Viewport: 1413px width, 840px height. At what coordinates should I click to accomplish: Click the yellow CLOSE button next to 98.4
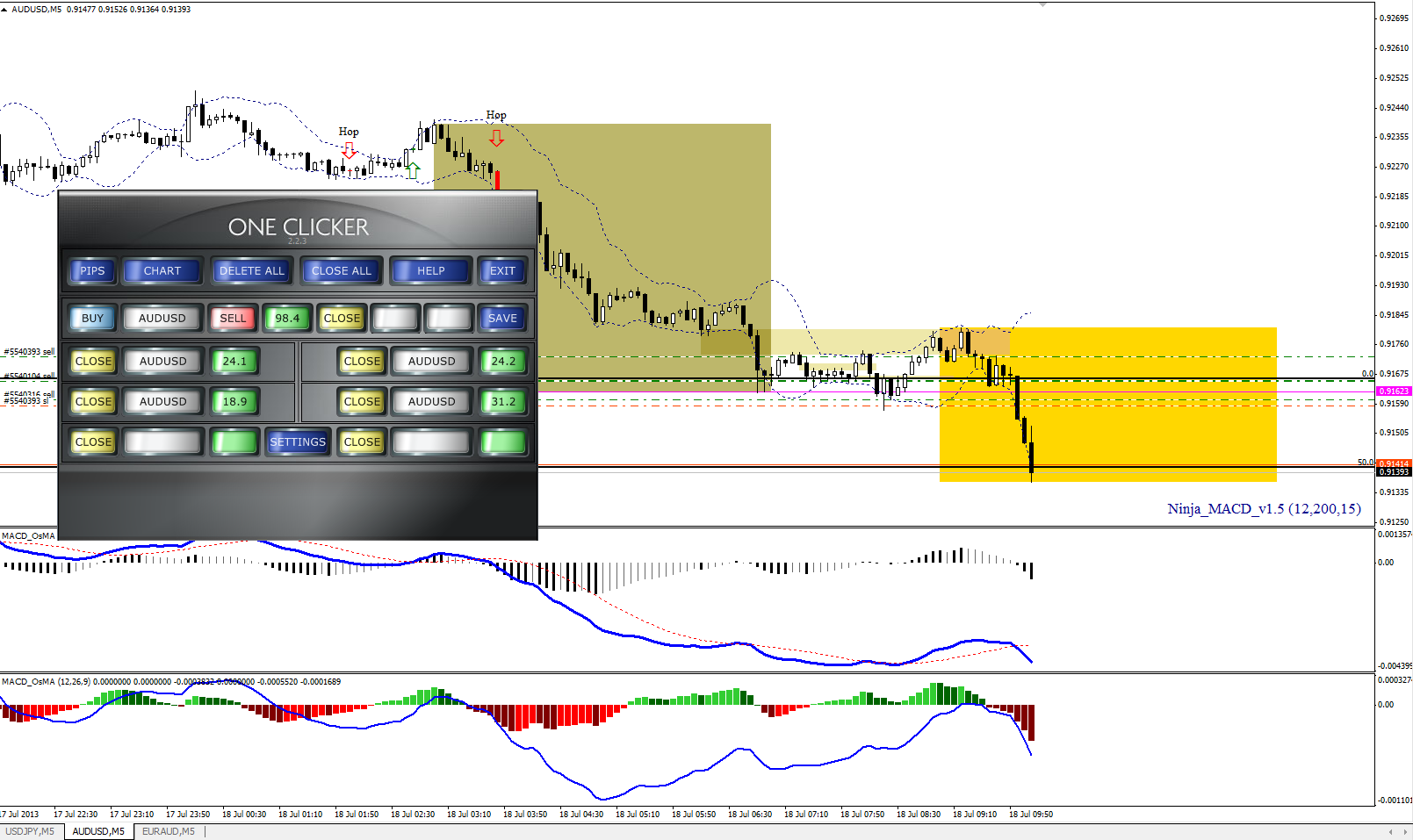342,319
